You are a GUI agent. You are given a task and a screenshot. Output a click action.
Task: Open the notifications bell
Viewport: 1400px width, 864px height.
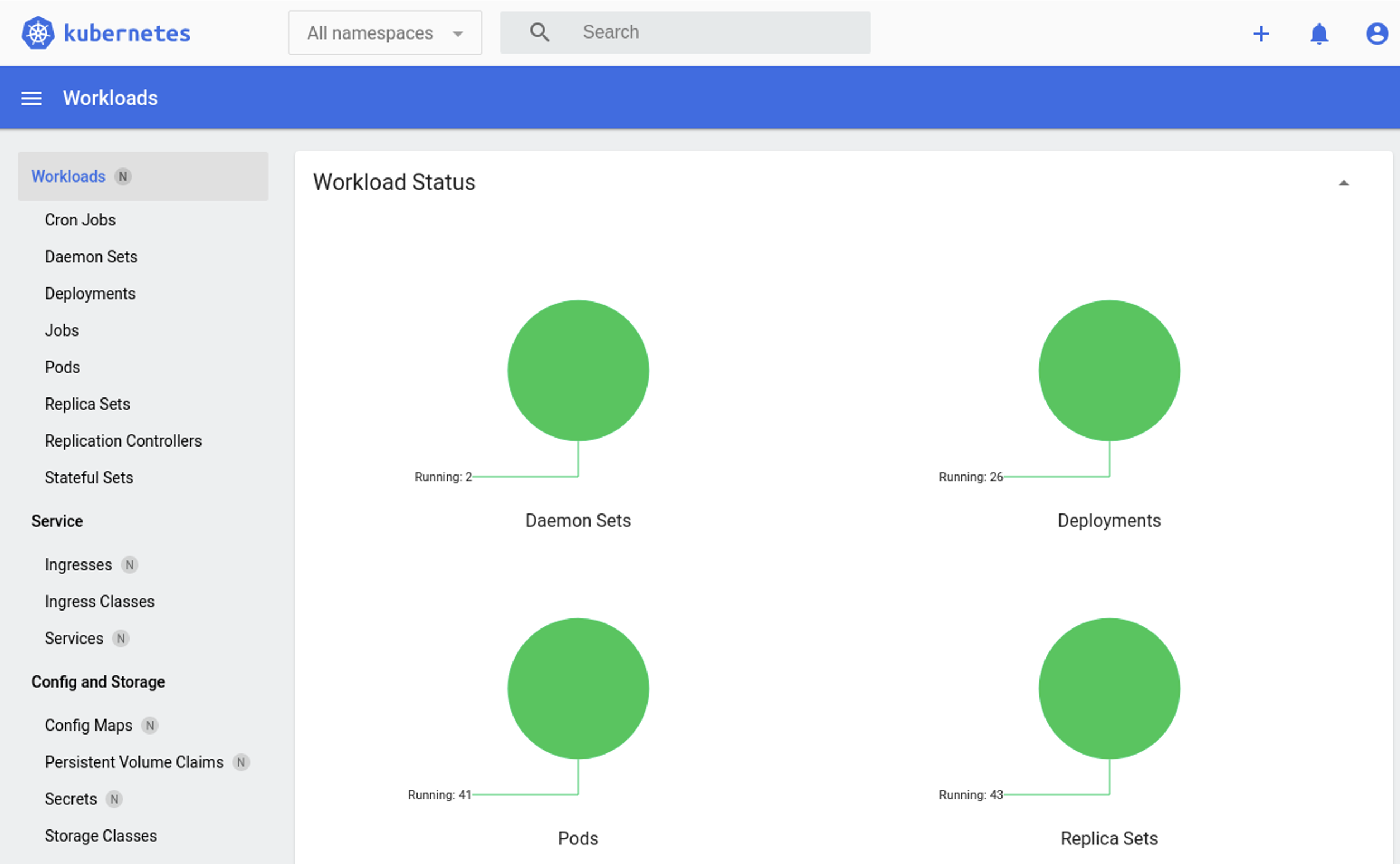tap(1319, 33)
